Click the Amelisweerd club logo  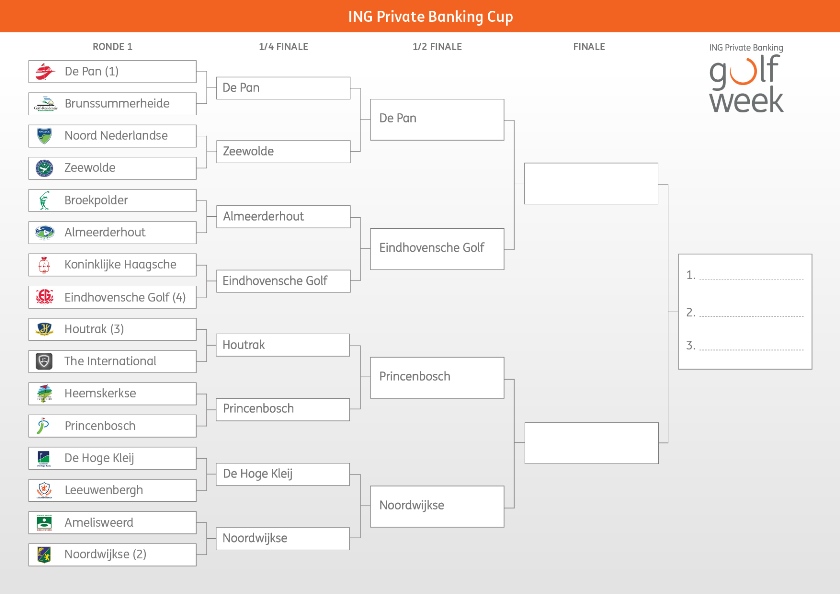[44, 523]
